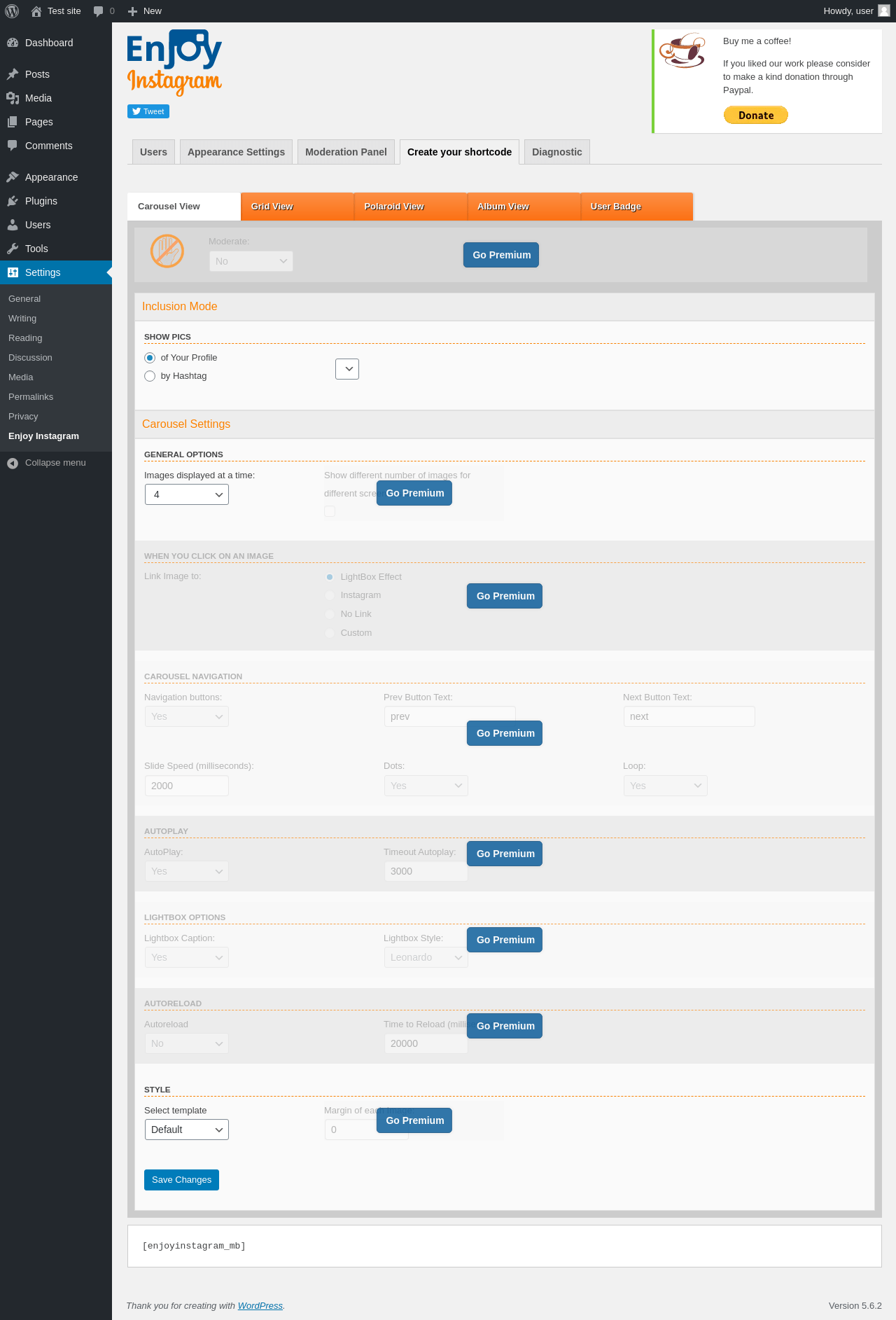Click the Media sidebar icon
Screen dimensions: 896x1320
[x=13, y=98]
